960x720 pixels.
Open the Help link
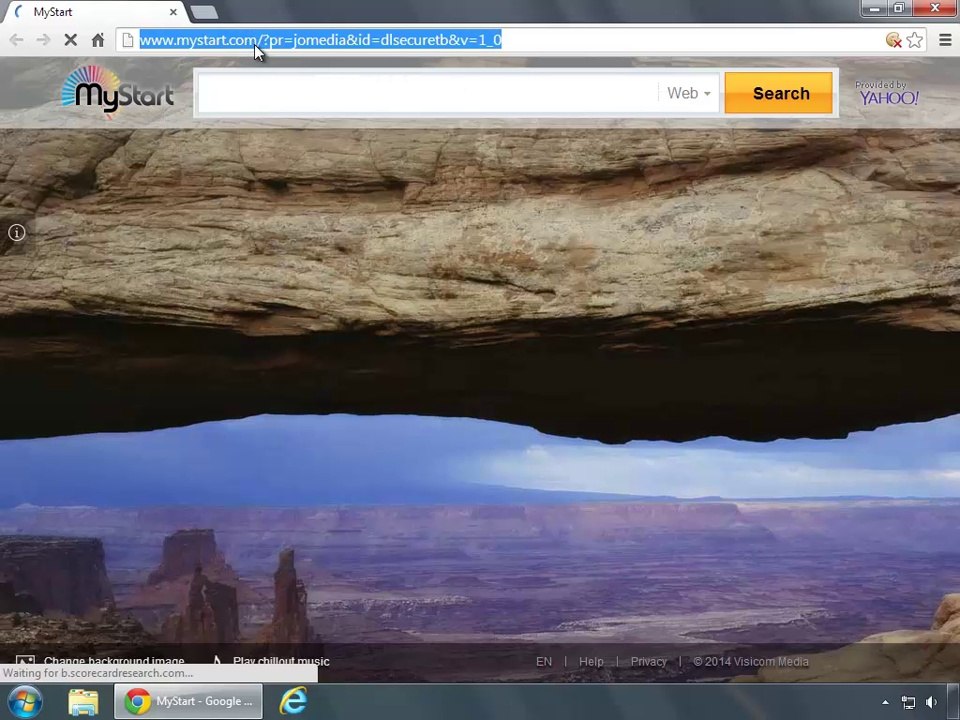click(591, 662)
